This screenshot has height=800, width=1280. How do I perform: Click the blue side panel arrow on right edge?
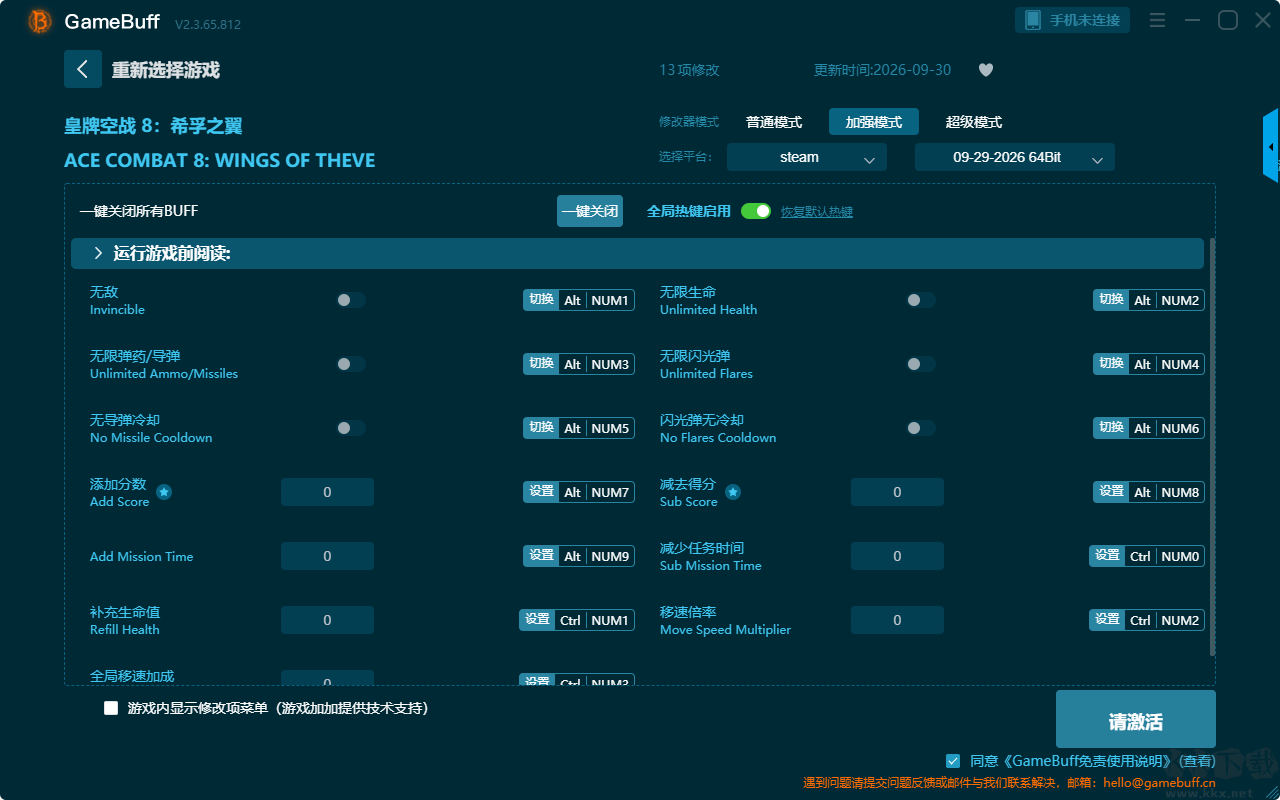[1271, 146]
